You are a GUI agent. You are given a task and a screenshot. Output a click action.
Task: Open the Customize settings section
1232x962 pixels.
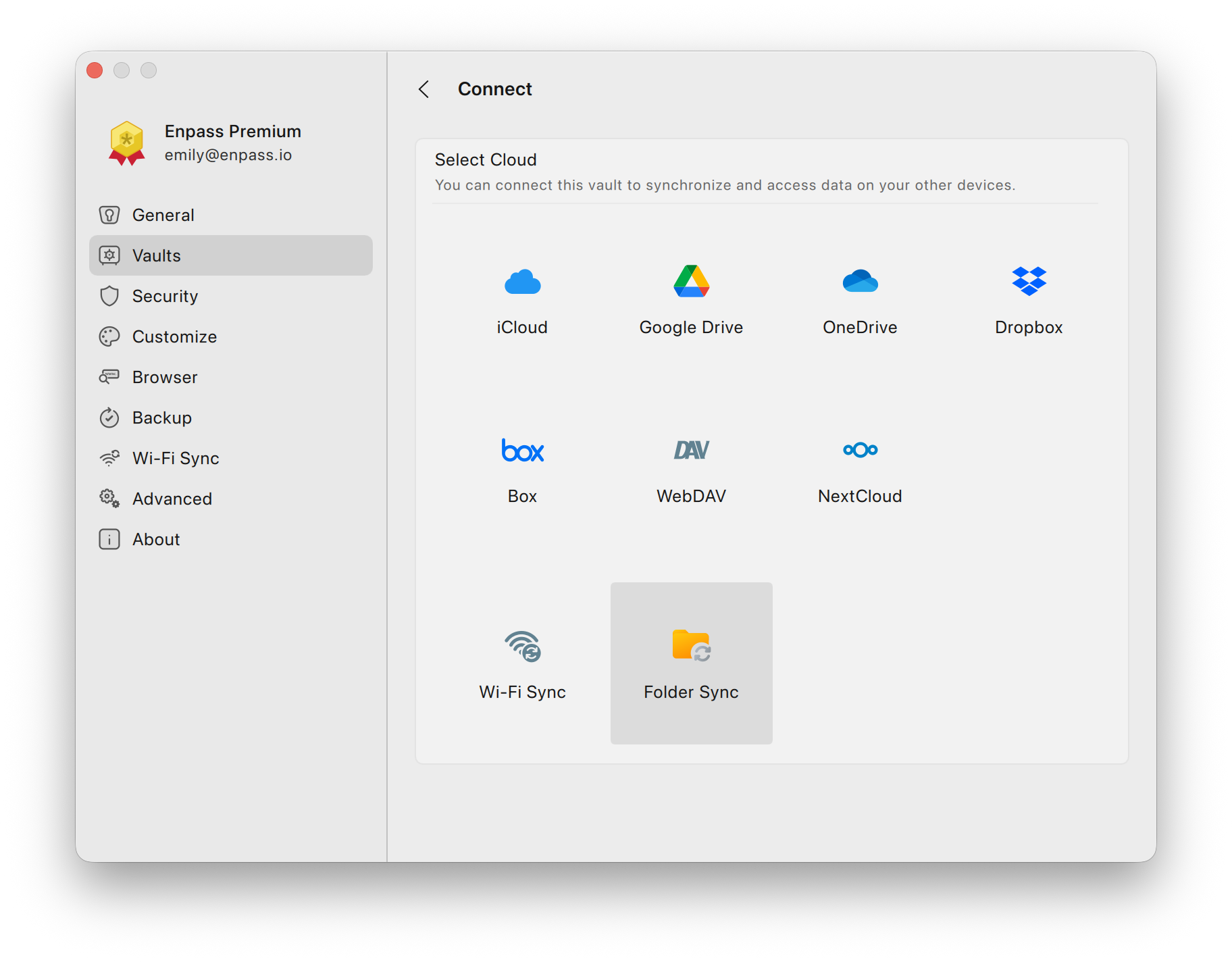(x=231, y=336)
